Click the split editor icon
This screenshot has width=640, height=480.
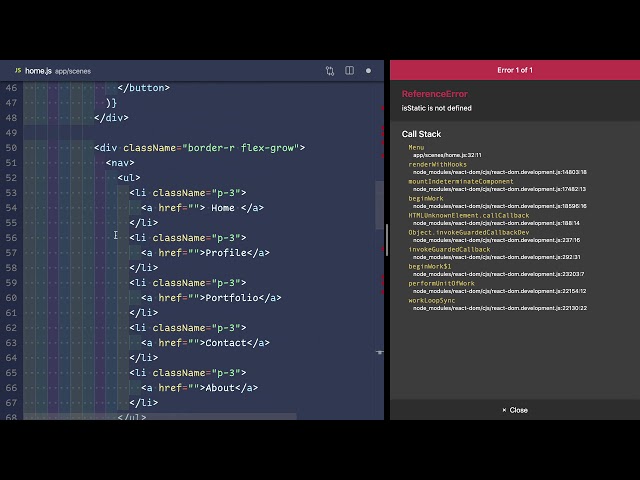349,71
